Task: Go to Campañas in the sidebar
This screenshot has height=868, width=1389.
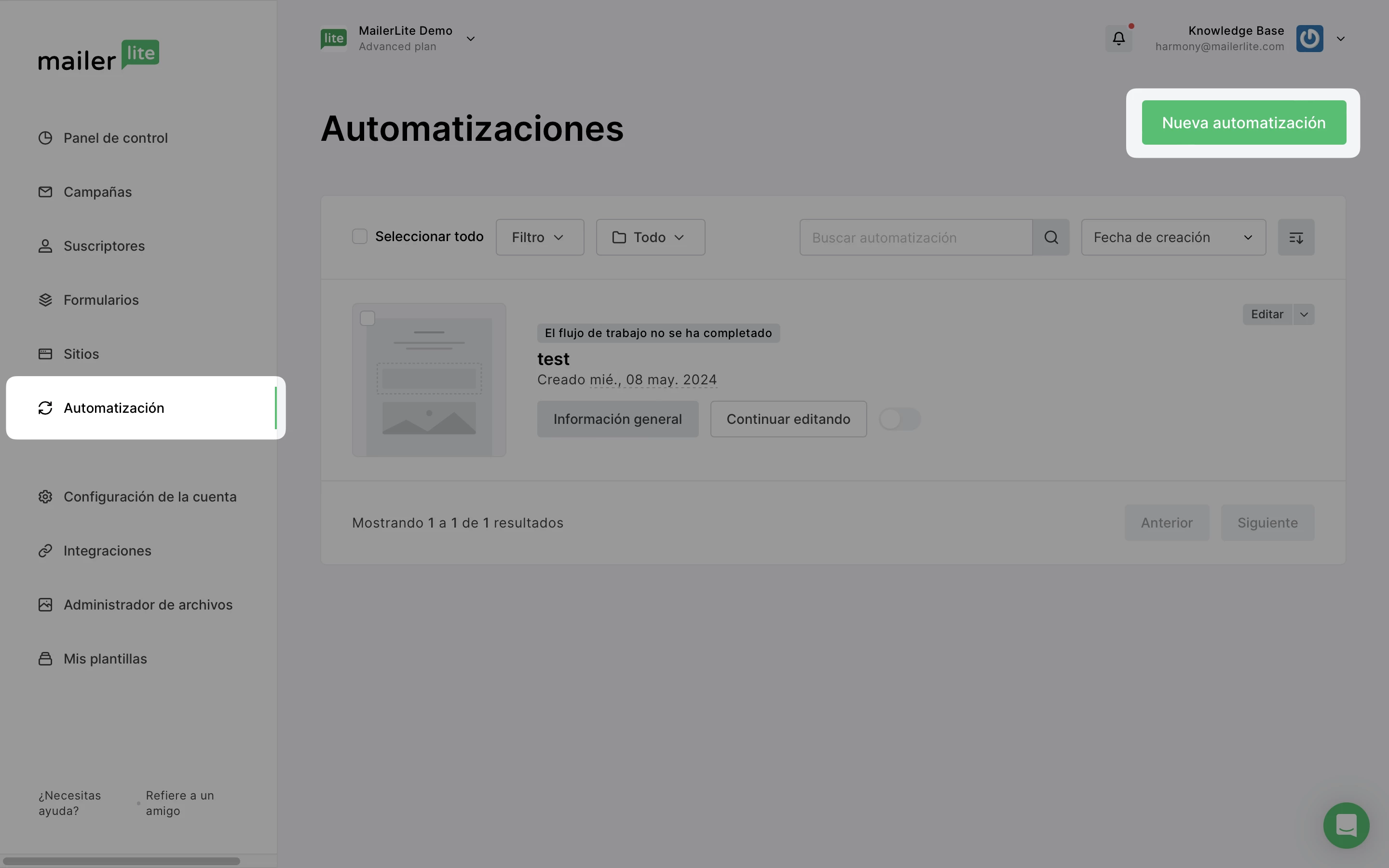Action: [97, 192]
